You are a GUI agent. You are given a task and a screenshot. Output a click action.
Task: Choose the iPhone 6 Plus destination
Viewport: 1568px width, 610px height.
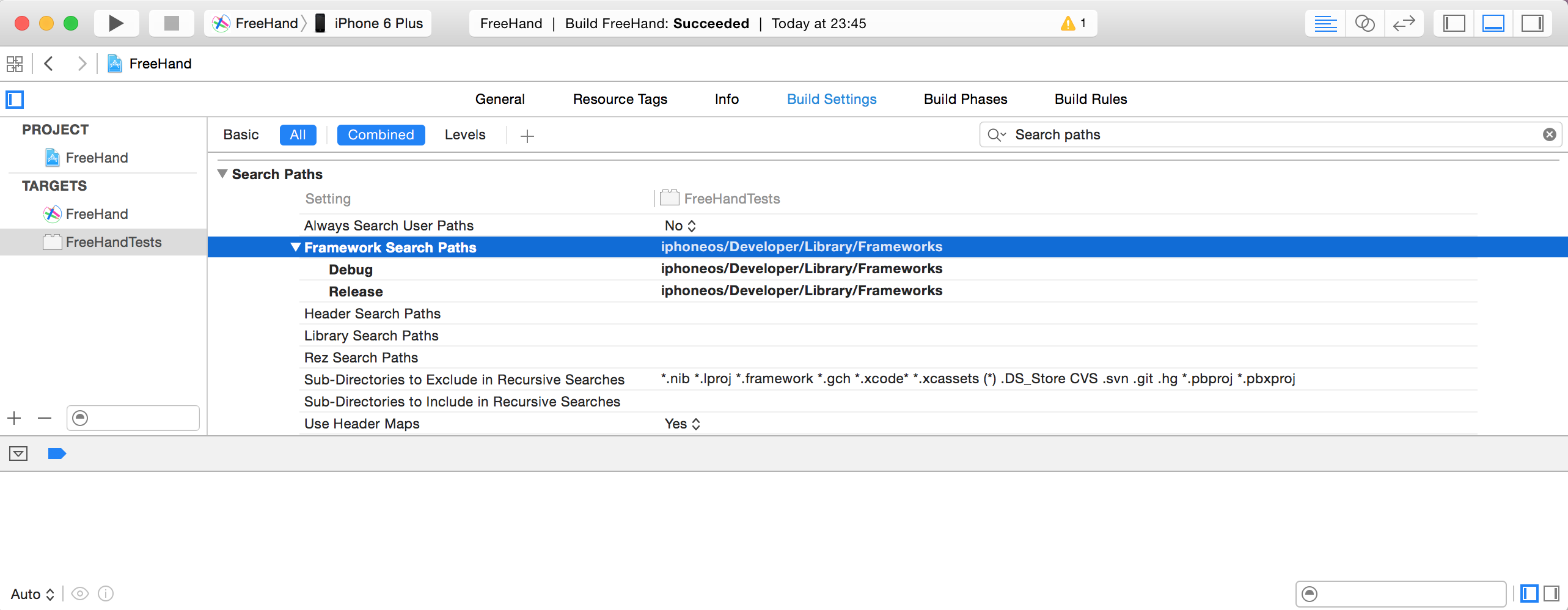pos(369,23)
